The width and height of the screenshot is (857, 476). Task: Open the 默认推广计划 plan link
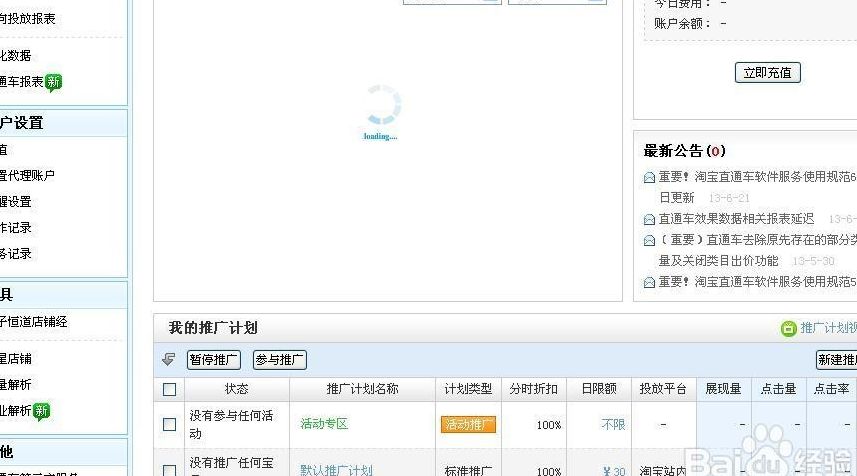coord(336,470)
